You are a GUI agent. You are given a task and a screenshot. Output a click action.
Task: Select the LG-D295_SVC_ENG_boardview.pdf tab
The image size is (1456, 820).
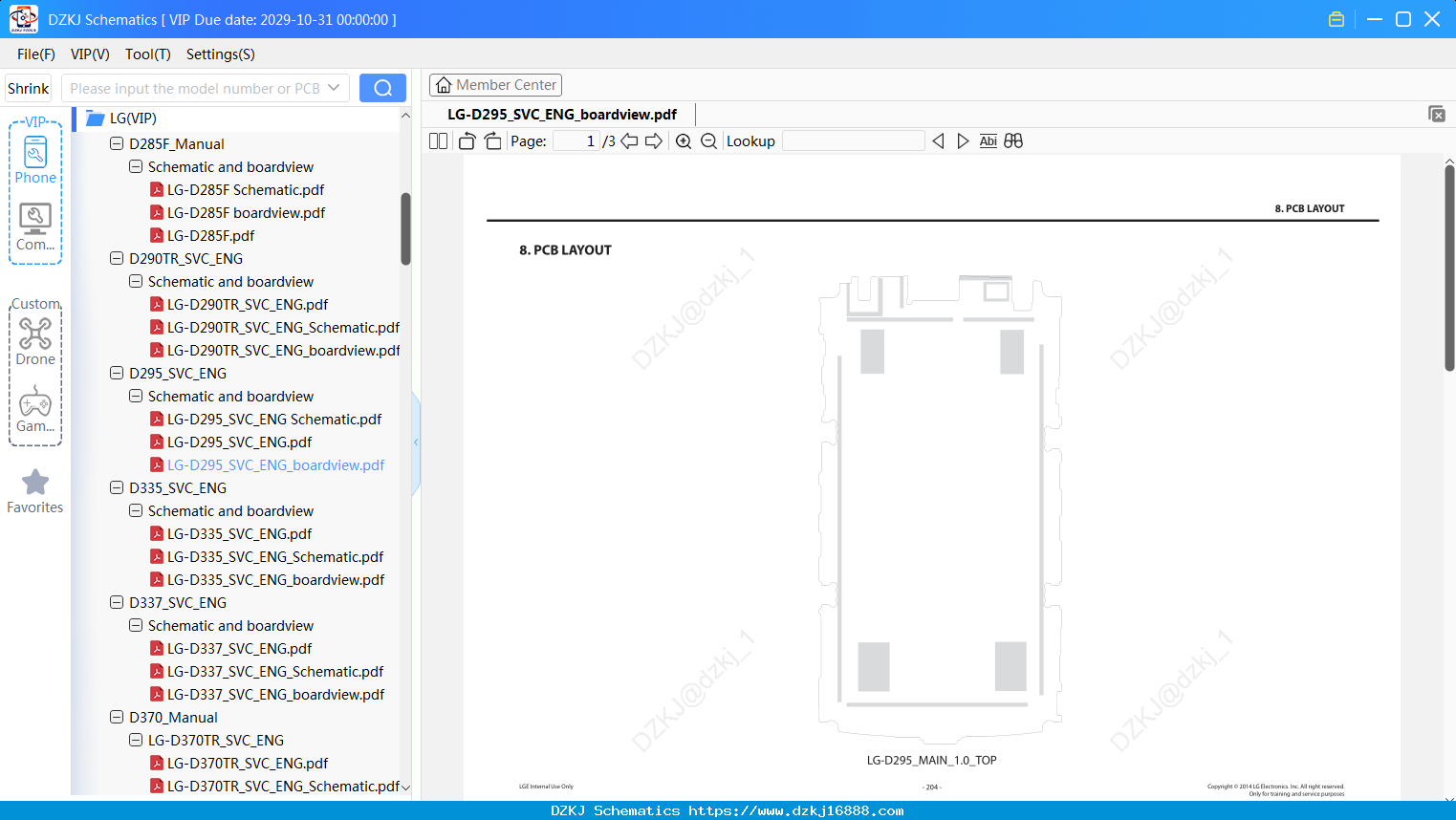pos(562,115)
